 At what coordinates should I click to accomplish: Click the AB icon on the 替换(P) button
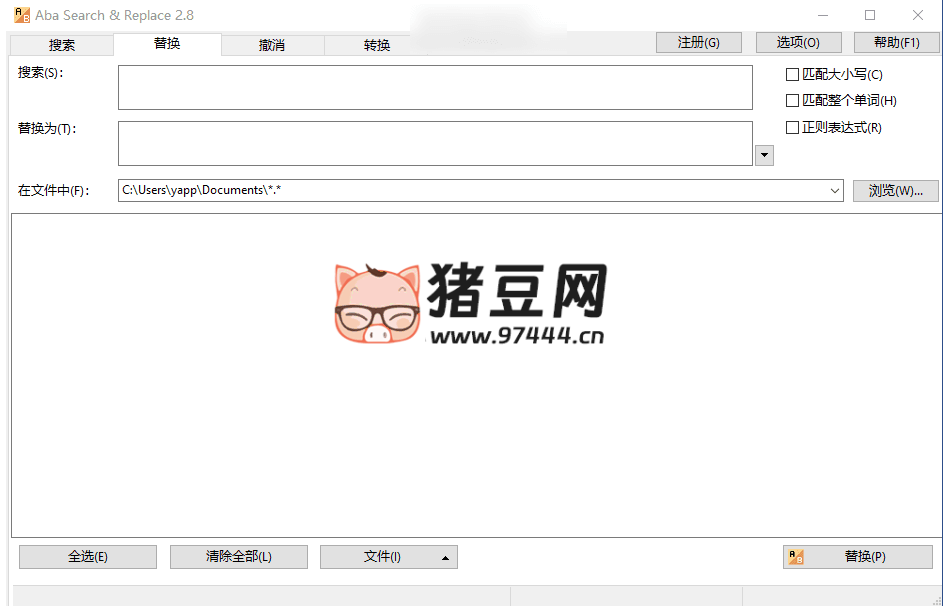coord(796,557)
